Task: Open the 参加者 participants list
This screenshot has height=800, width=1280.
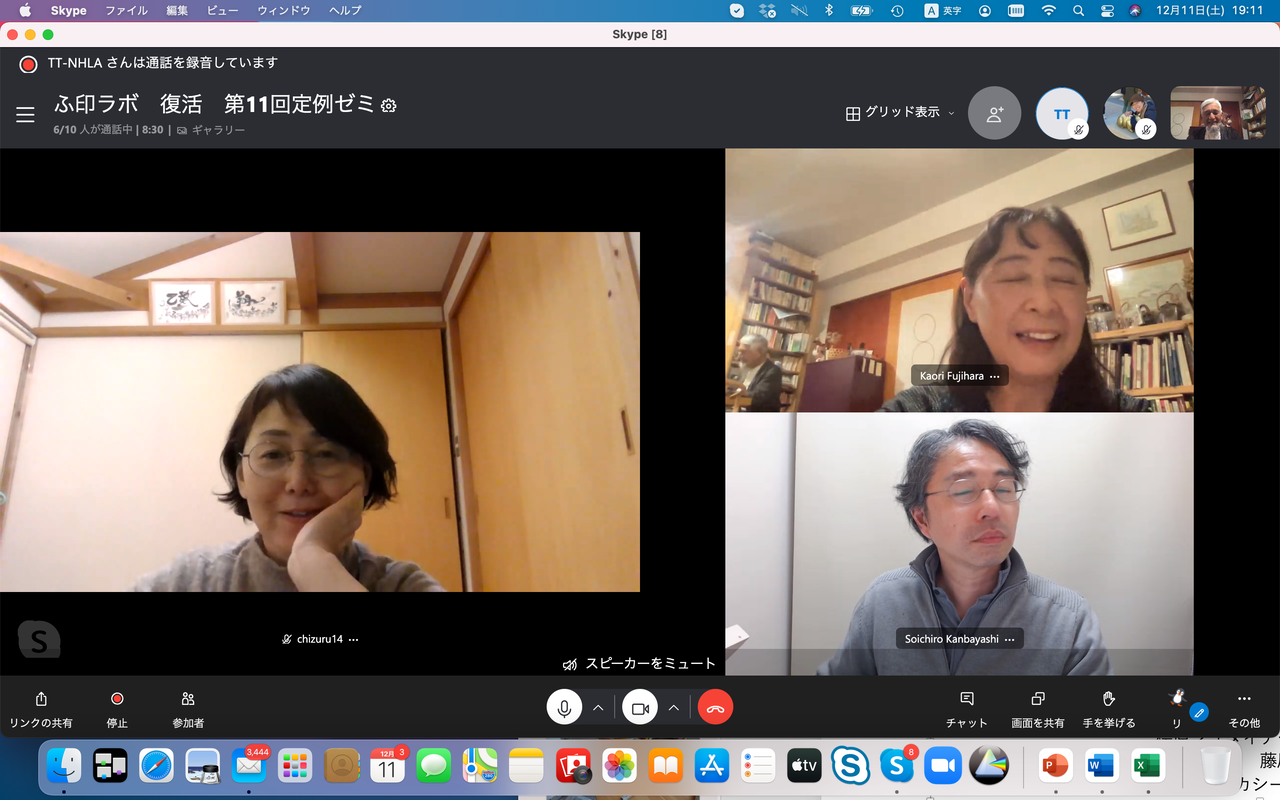Action: pyautogui.click(x=188, y=708)
